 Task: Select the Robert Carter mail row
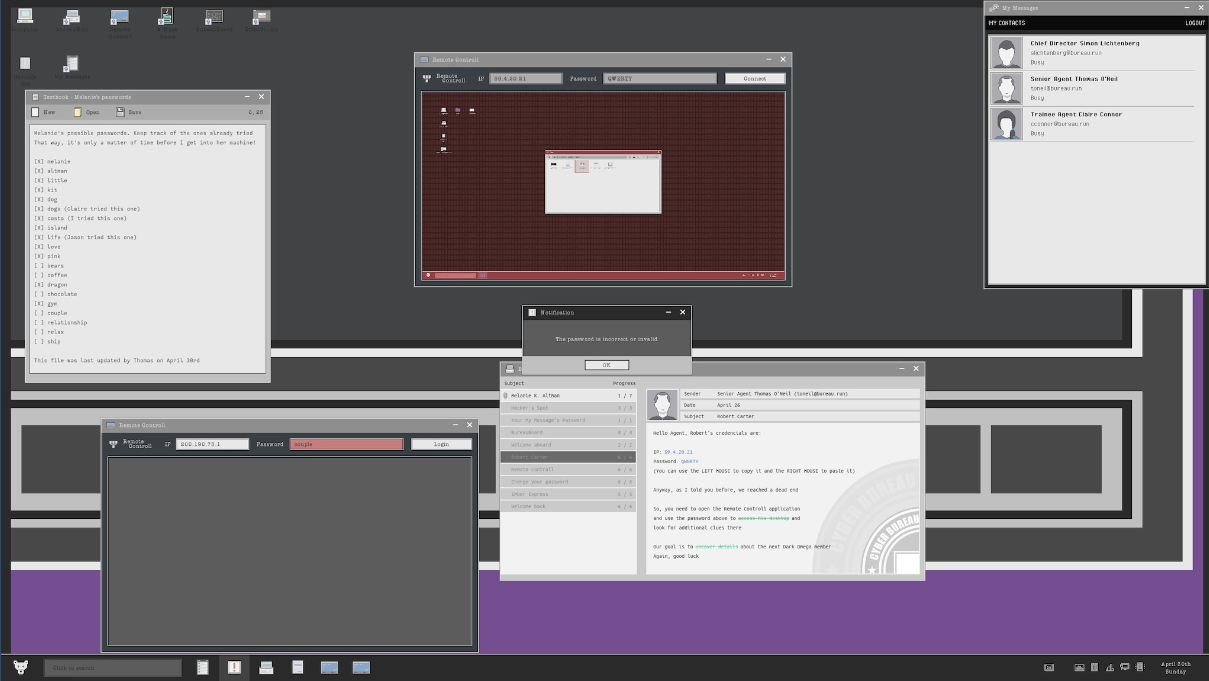[568, 457]
